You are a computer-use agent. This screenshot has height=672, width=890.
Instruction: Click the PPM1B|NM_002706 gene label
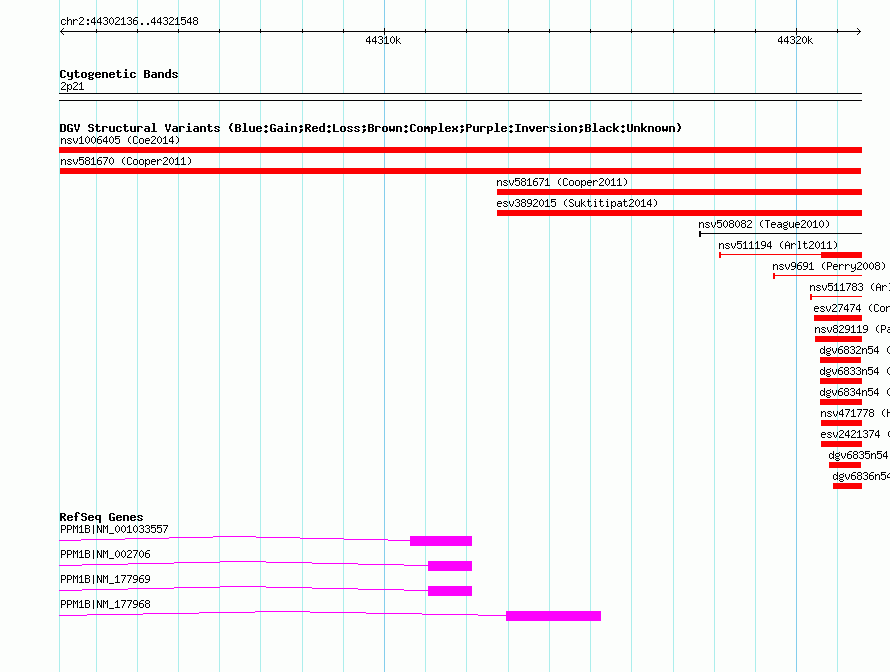105,555
